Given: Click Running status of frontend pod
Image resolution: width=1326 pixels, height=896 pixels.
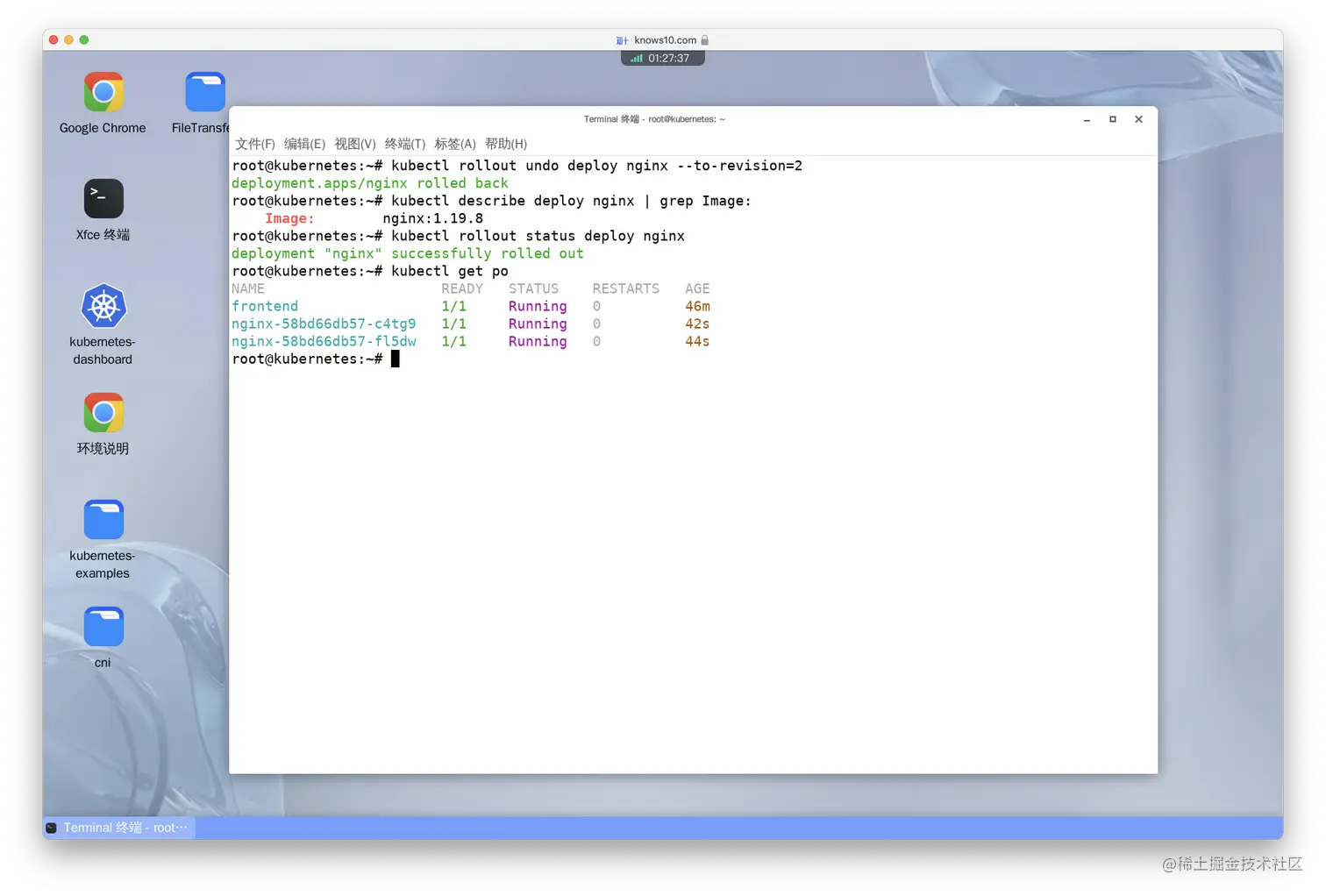Looking at the screenshot, I should [538, 306].
